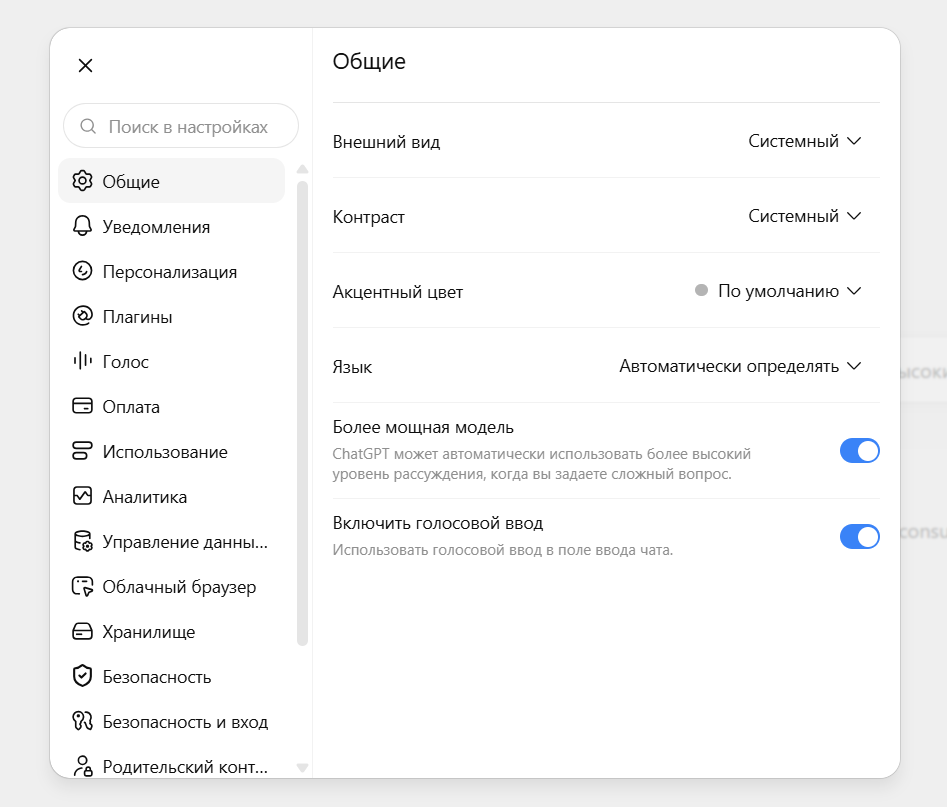Click the card icon beside Оплата

(x=82, y=406)
